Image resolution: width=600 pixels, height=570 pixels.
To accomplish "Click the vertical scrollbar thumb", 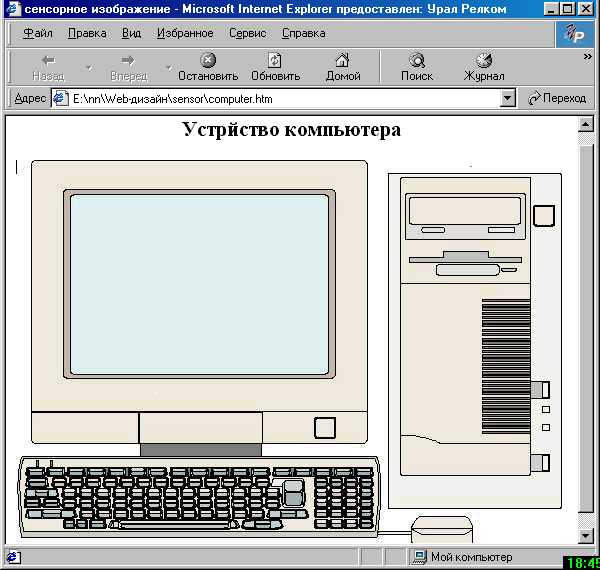I will 586,329.
